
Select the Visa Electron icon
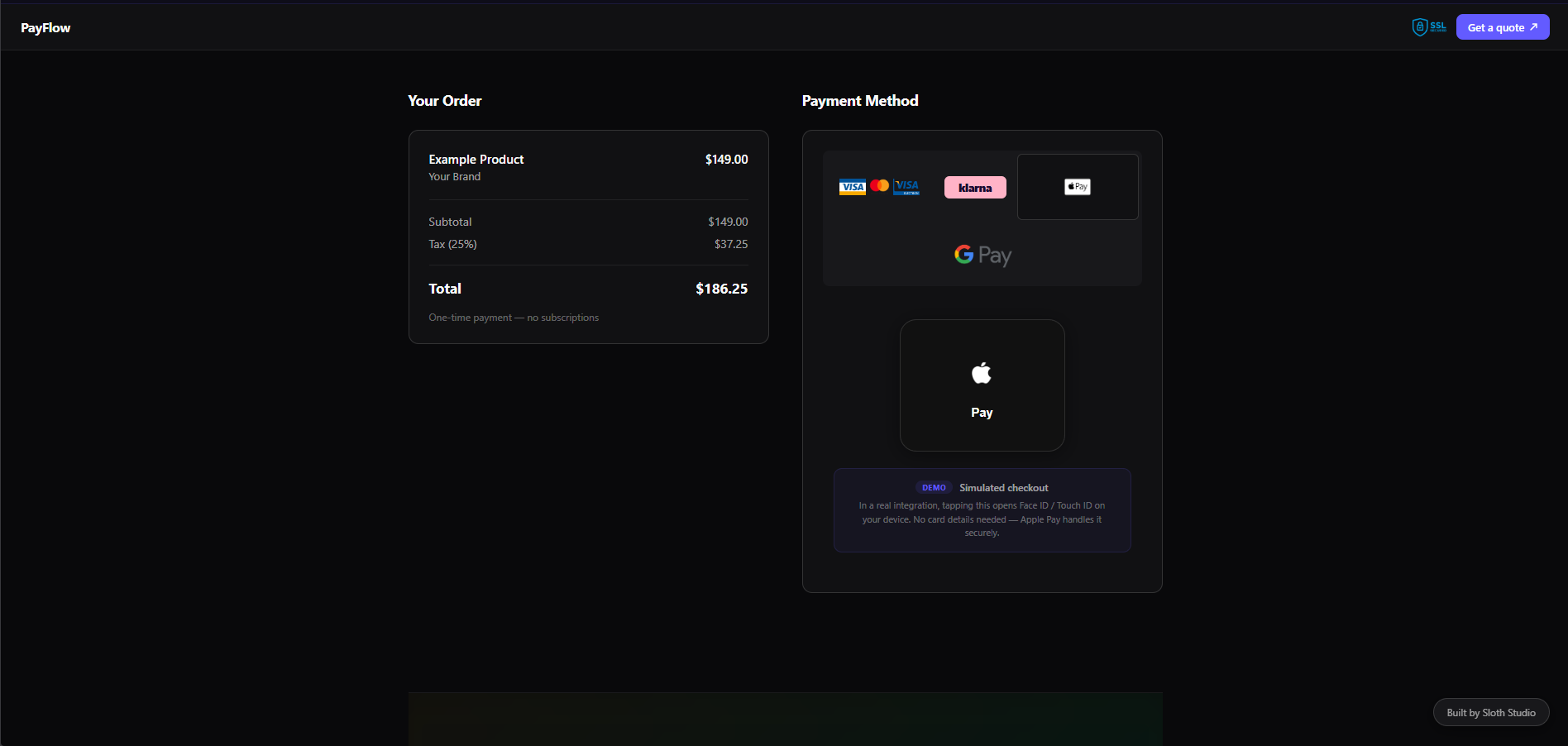(907, 186)
